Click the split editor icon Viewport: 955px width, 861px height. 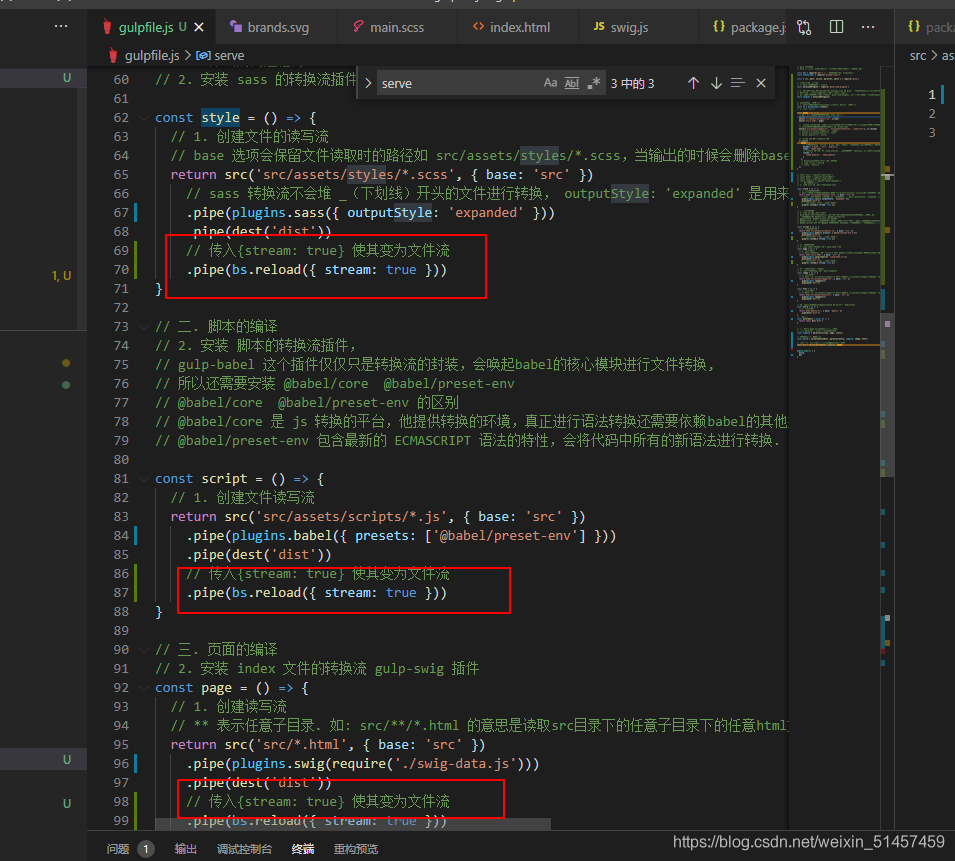tap(836, 27)
